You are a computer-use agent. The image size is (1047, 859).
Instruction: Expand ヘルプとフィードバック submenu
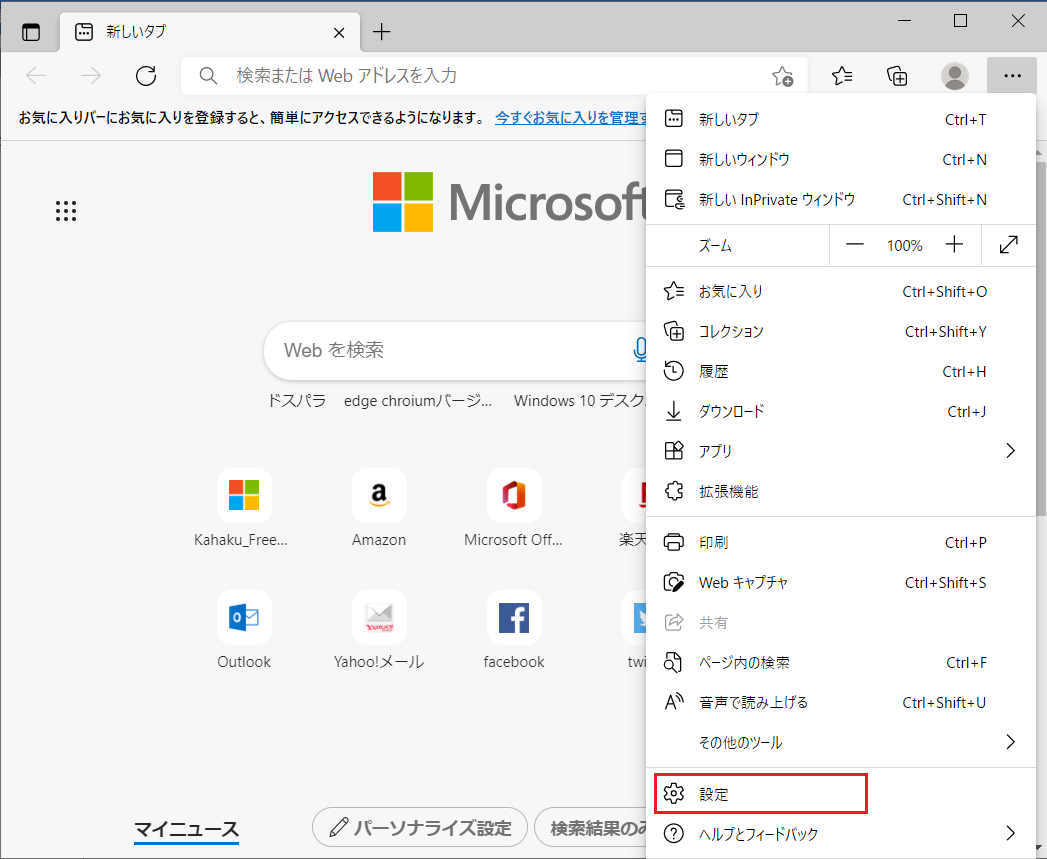point(841,834)
